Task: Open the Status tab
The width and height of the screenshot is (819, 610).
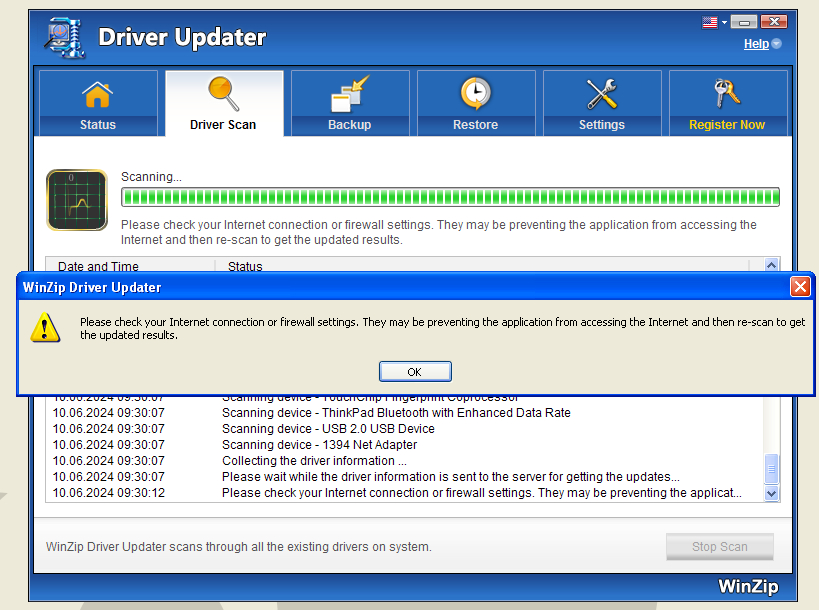Action: [x=98, y=103]
